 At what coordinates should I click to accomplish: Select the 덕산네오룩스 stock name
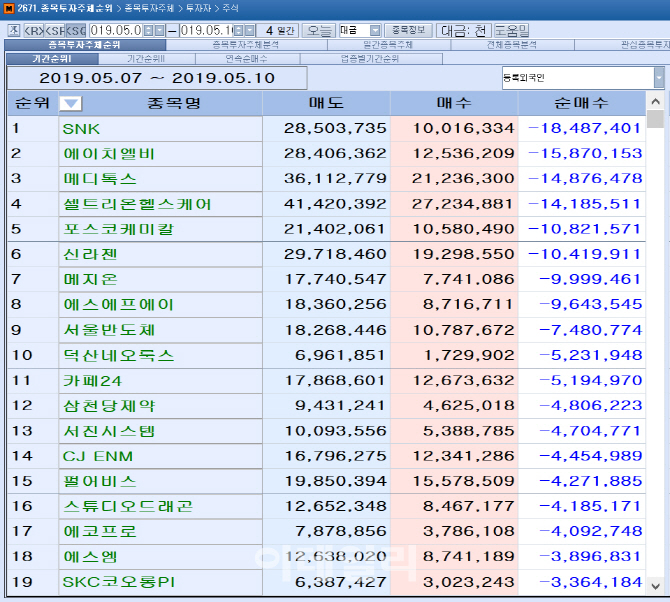118,355
